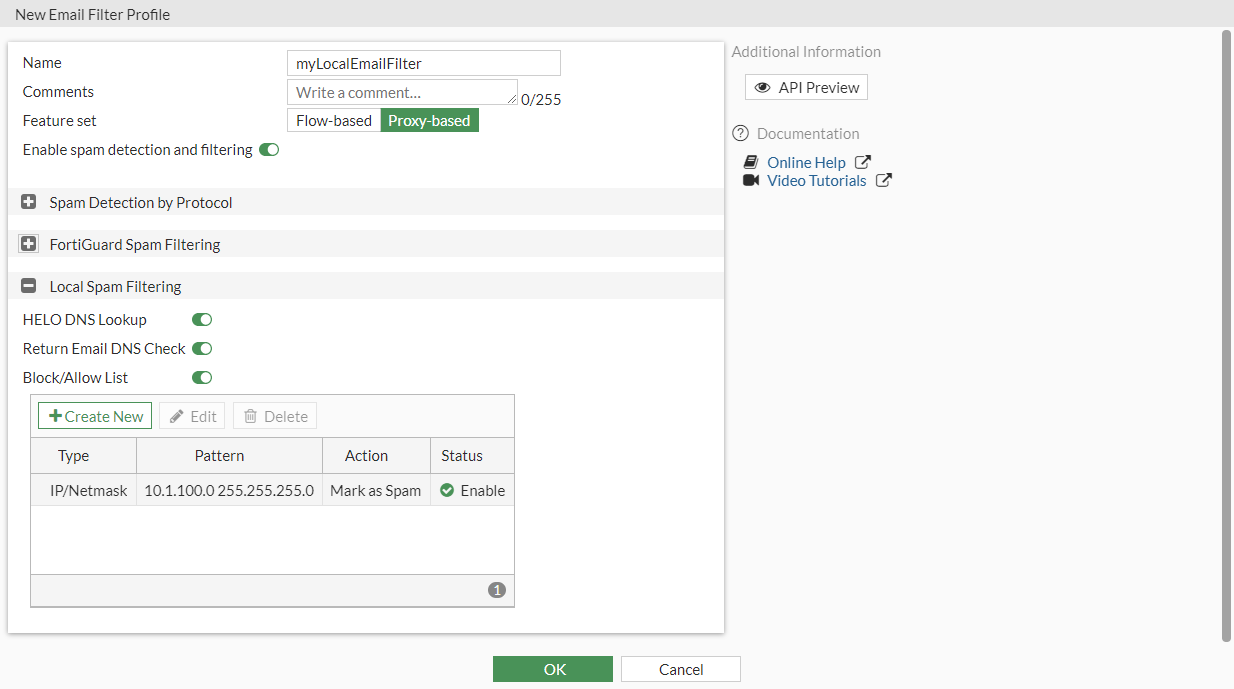Click the green Enable checkmark in Status column
This screenshot has height=689, width=1234.
(447, 490)
